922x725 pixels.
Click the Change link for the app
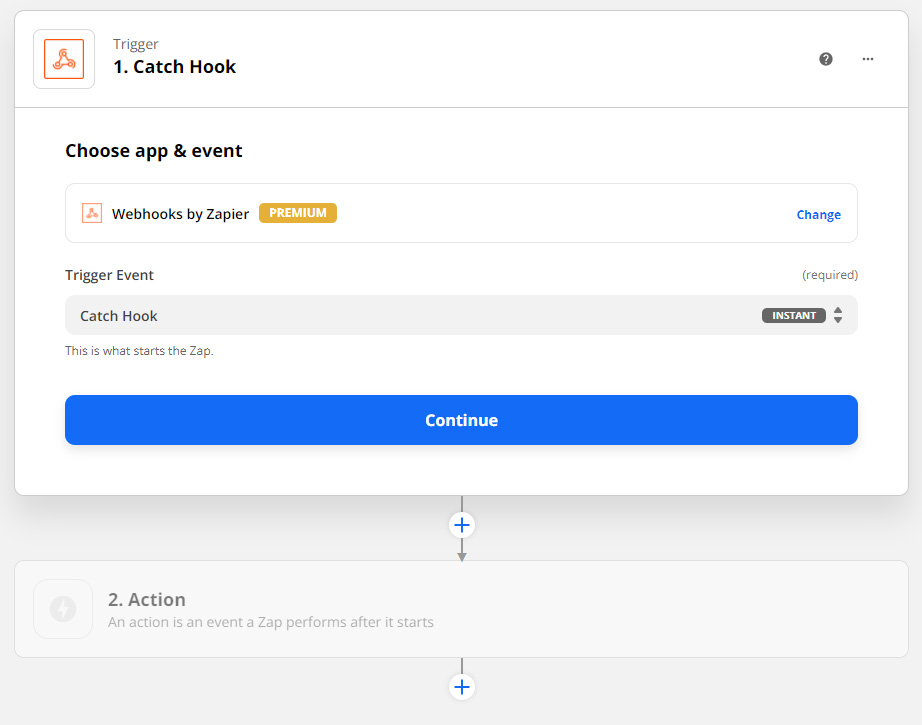818,214
